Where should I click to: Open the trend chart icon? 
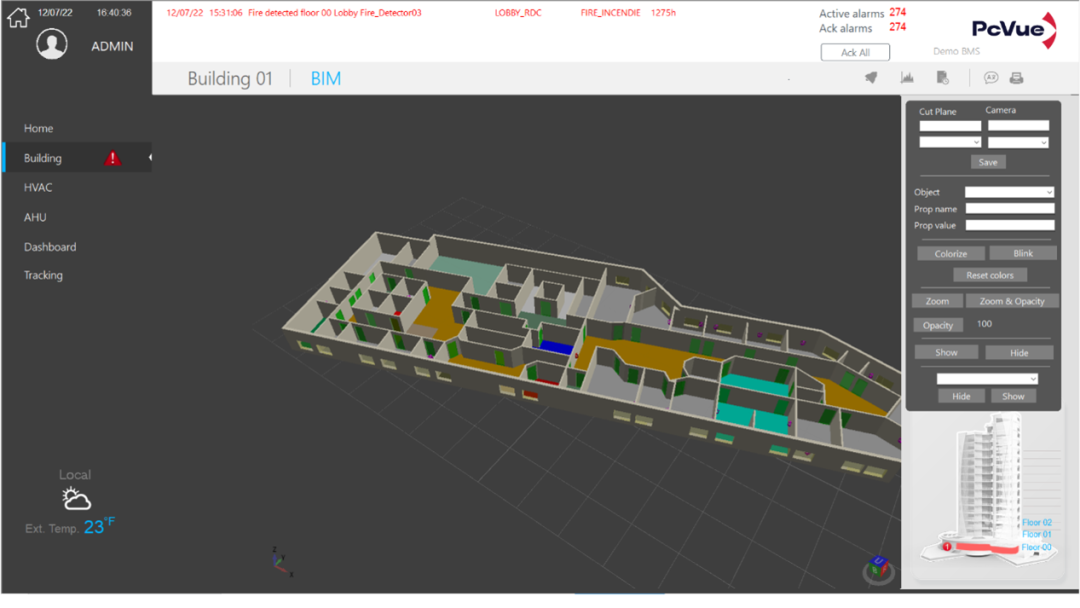[x=906, y=77]
